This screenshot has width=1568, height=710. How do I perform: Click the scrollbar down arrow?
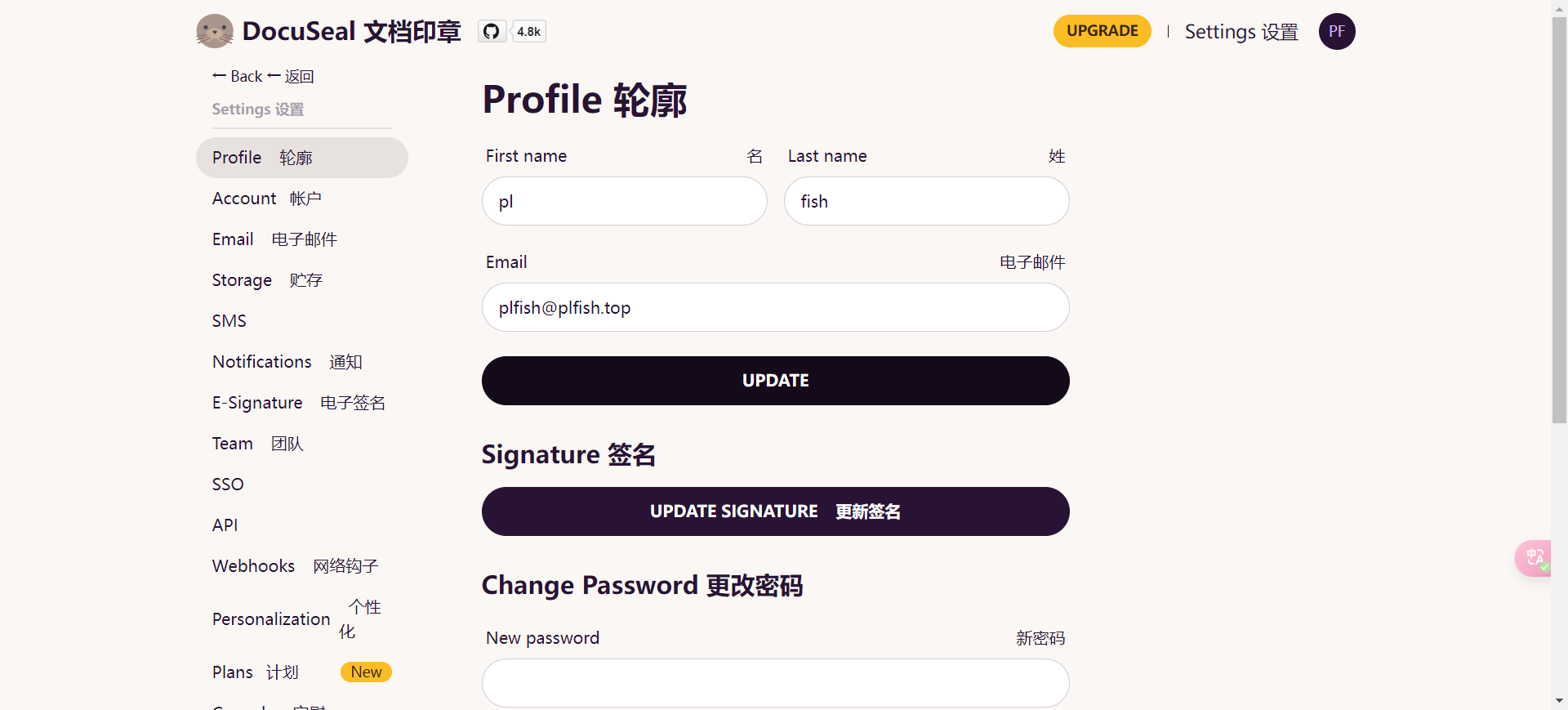point(1559,701)
